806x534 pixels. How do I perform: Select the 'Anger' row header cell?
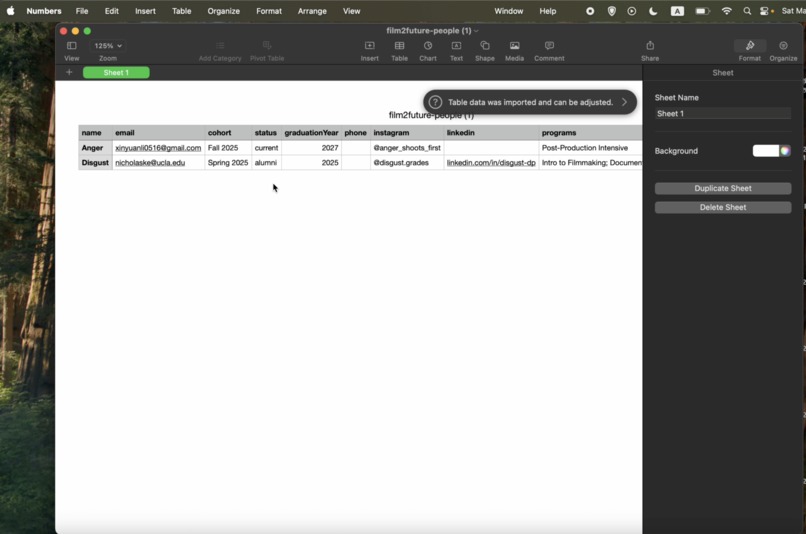pyautogui.click(x=96, y=148)
